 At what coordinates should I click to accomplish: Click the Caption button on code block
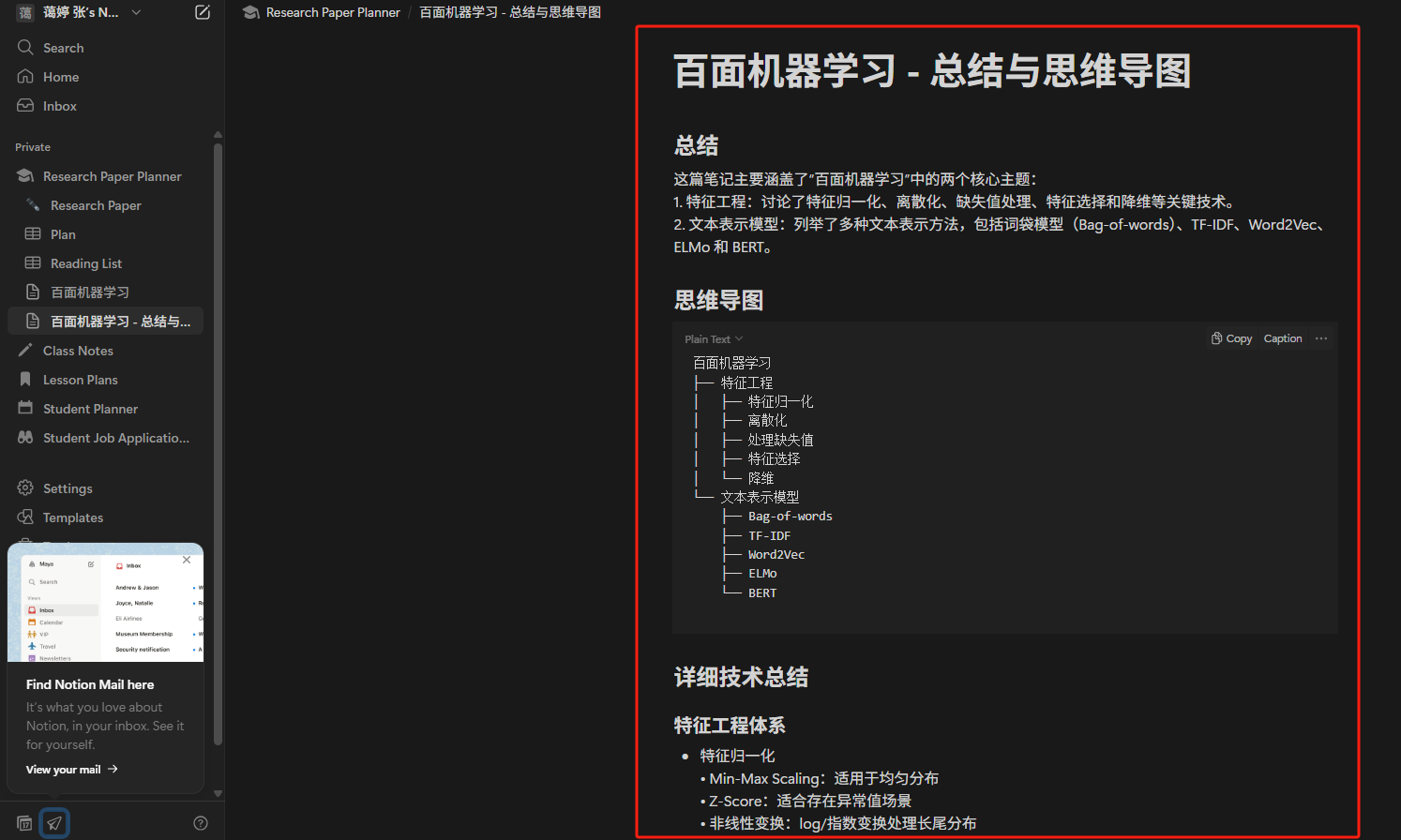click(1283, 338)
